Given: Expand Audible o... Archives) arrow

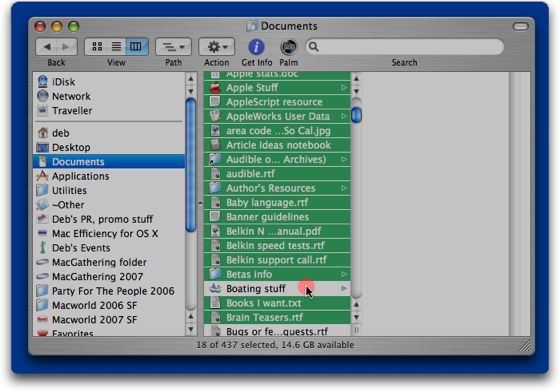Looking at the screenshot, I should pyautogui.click(x=344, y=159).
